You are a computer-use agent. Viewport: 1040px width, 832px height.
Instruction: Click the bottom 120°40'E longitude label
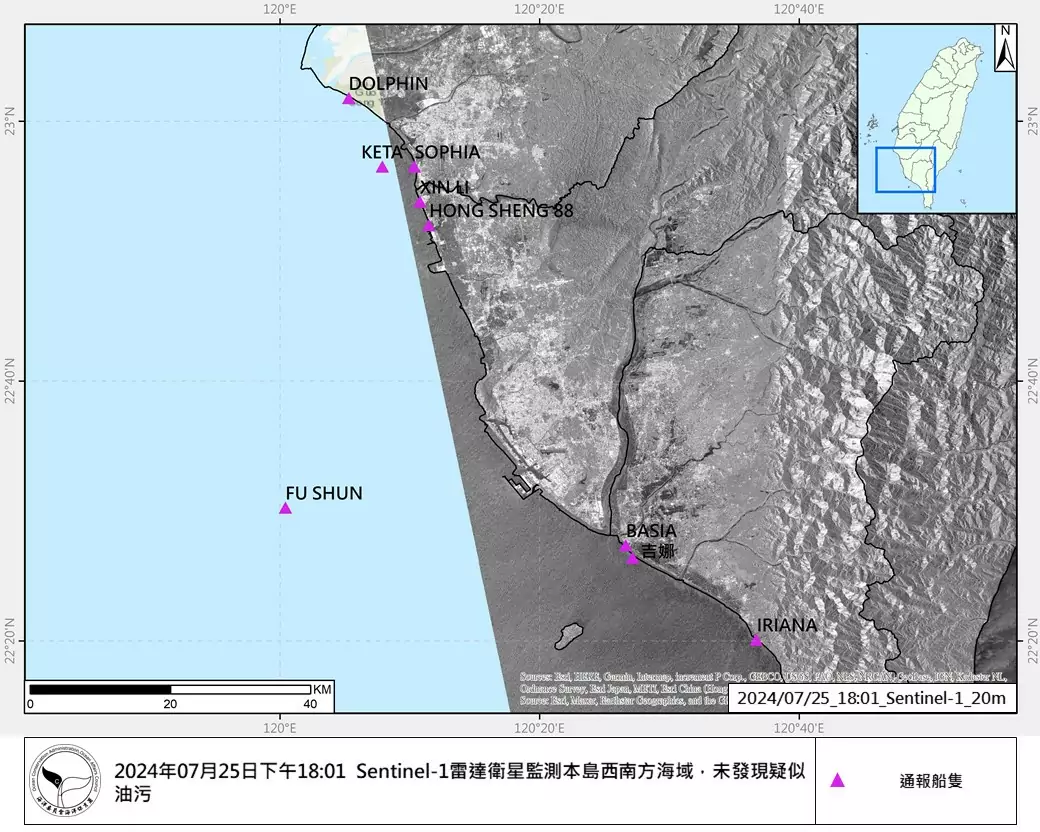tap(799, 728)
